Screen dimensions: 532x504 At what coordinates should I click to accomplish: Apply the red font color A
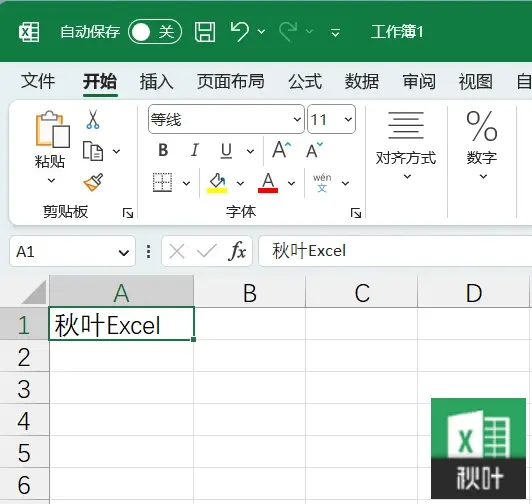(268, 183)
